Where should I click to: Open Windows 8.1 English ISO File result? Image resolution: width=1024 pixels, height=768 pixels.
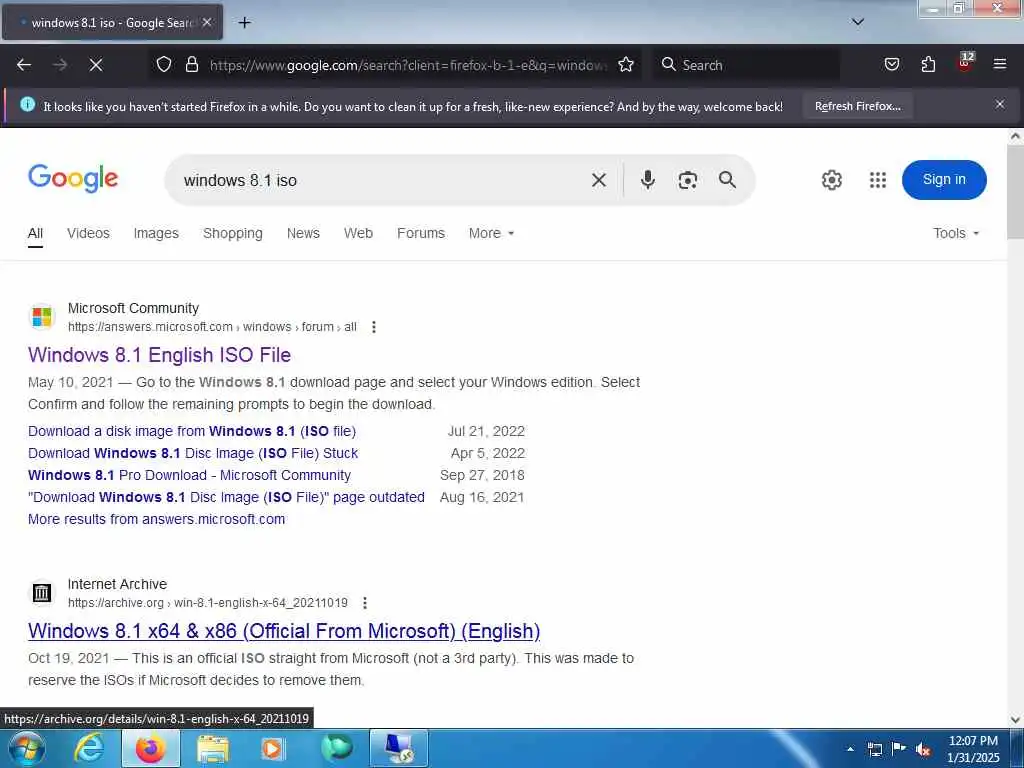click(159, 355)
